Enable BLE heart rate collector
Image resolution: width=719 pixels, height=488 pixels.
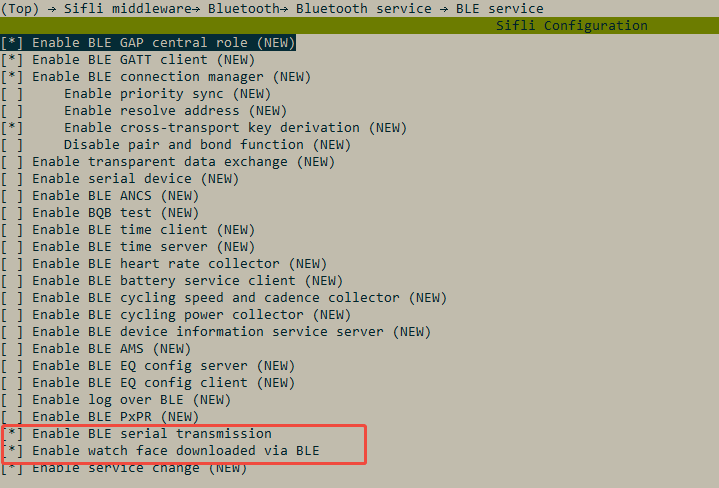(164, 263)
